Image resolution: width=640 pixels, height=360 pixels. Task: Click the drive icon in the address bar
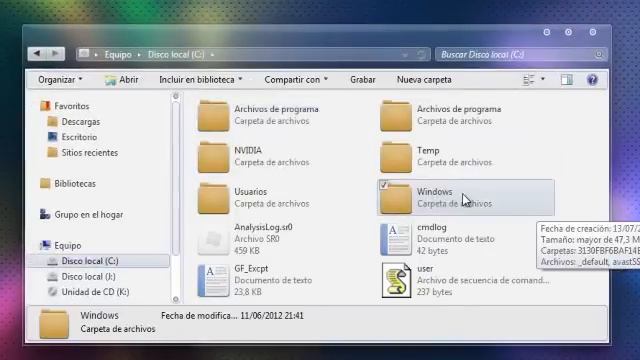84,54
